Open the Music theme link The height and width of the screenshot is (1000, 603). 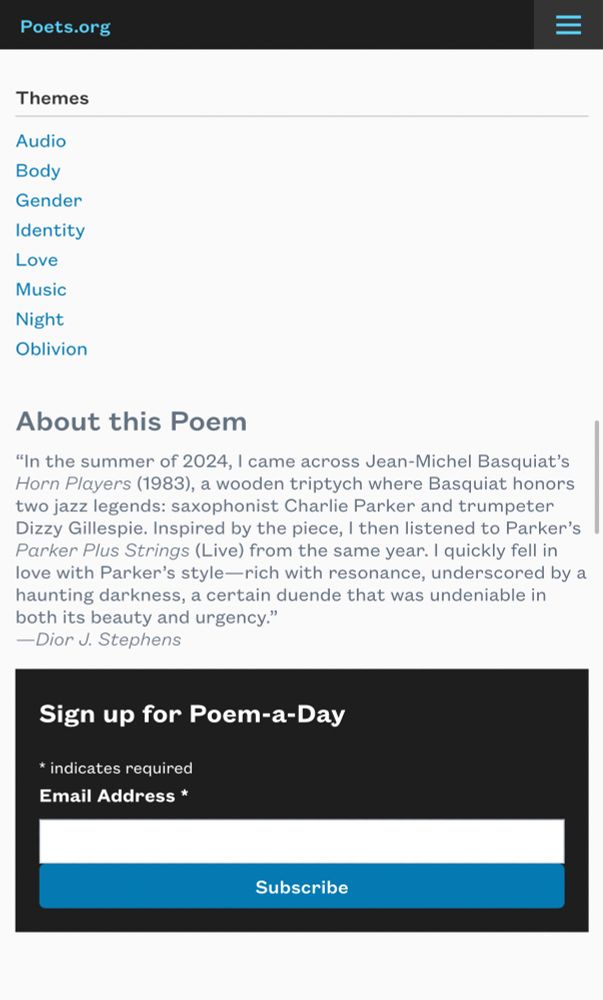pos(41,290)
